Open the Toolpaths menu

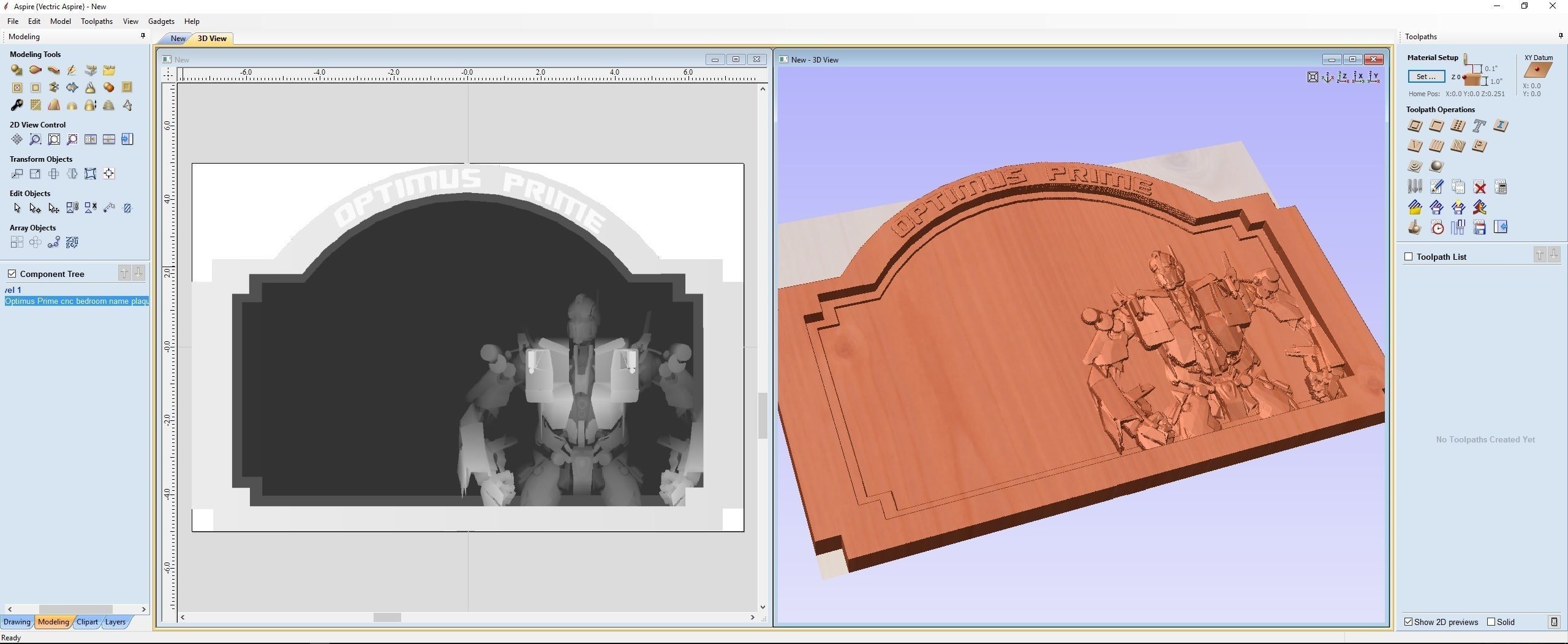(x=97, y=21)
